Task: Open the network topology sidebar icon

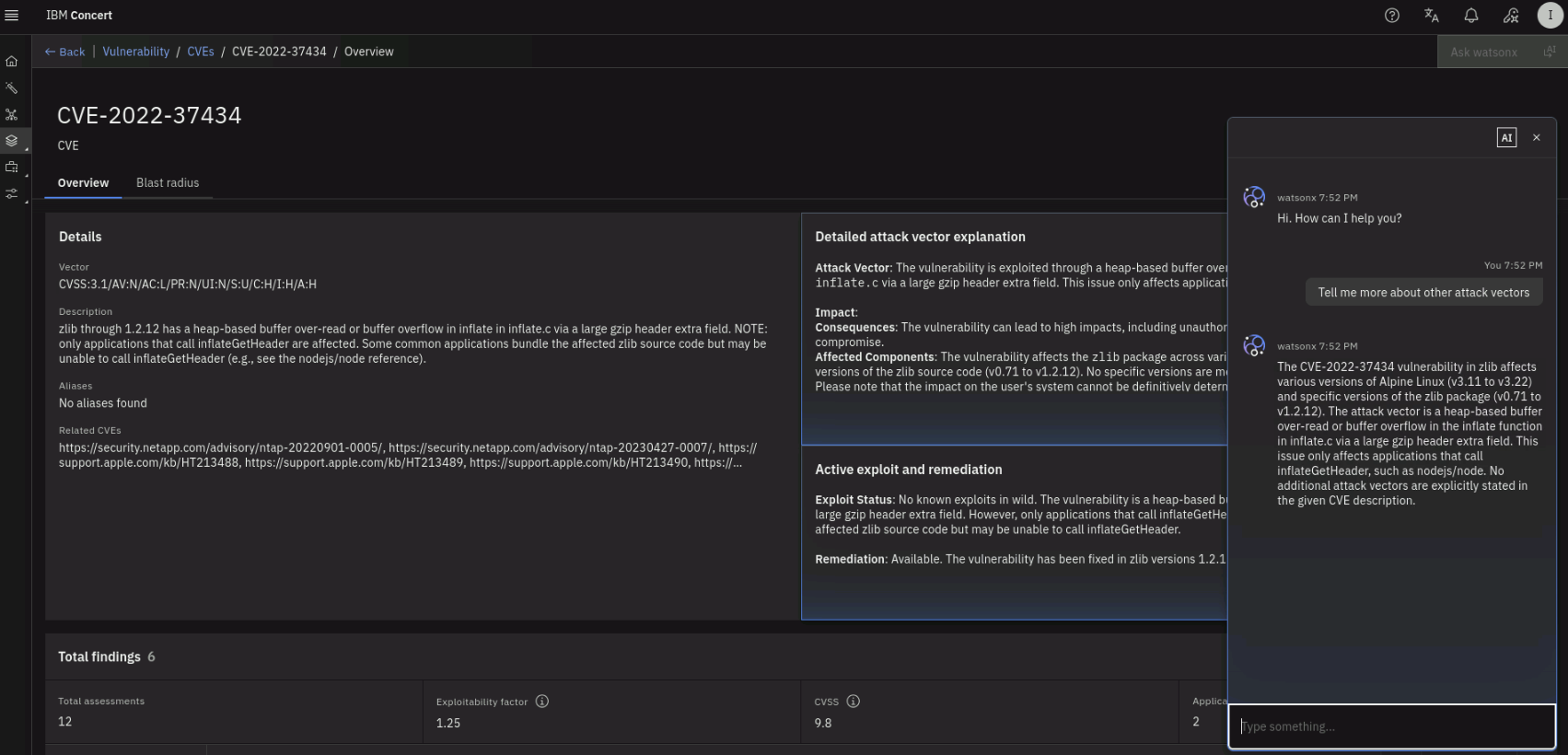Action: (12, 115)
